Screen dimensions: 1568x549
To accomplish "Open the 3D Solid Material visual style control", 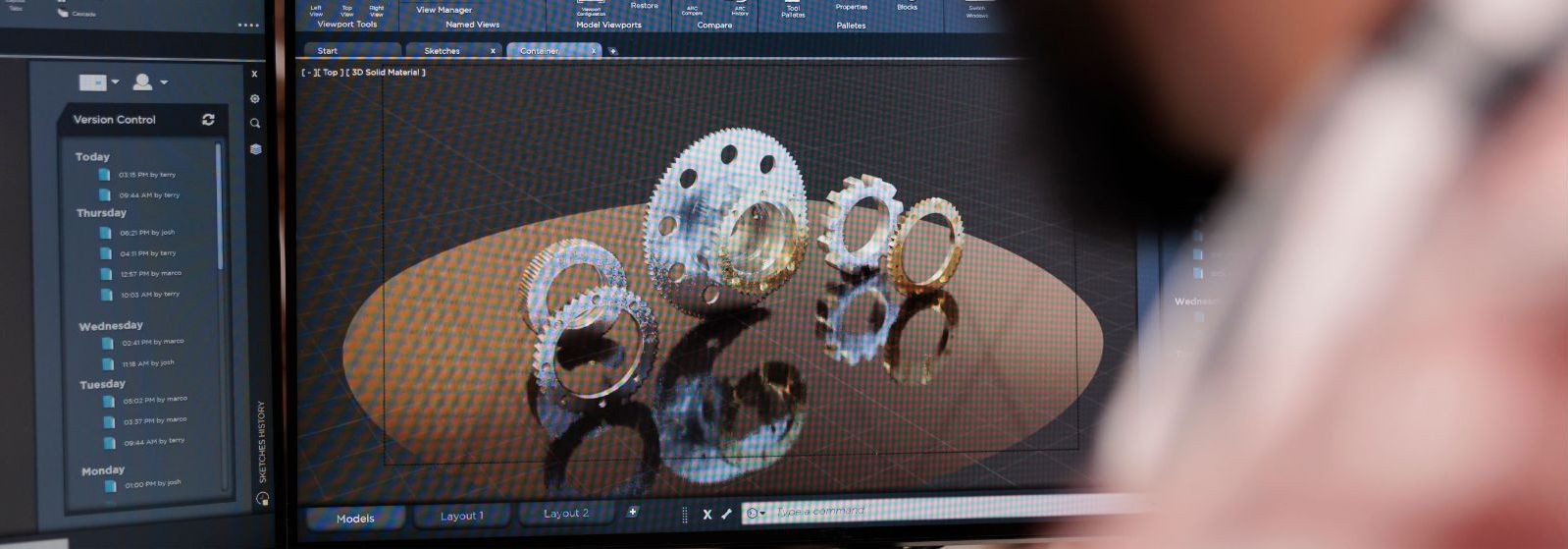I will [387, 73].
